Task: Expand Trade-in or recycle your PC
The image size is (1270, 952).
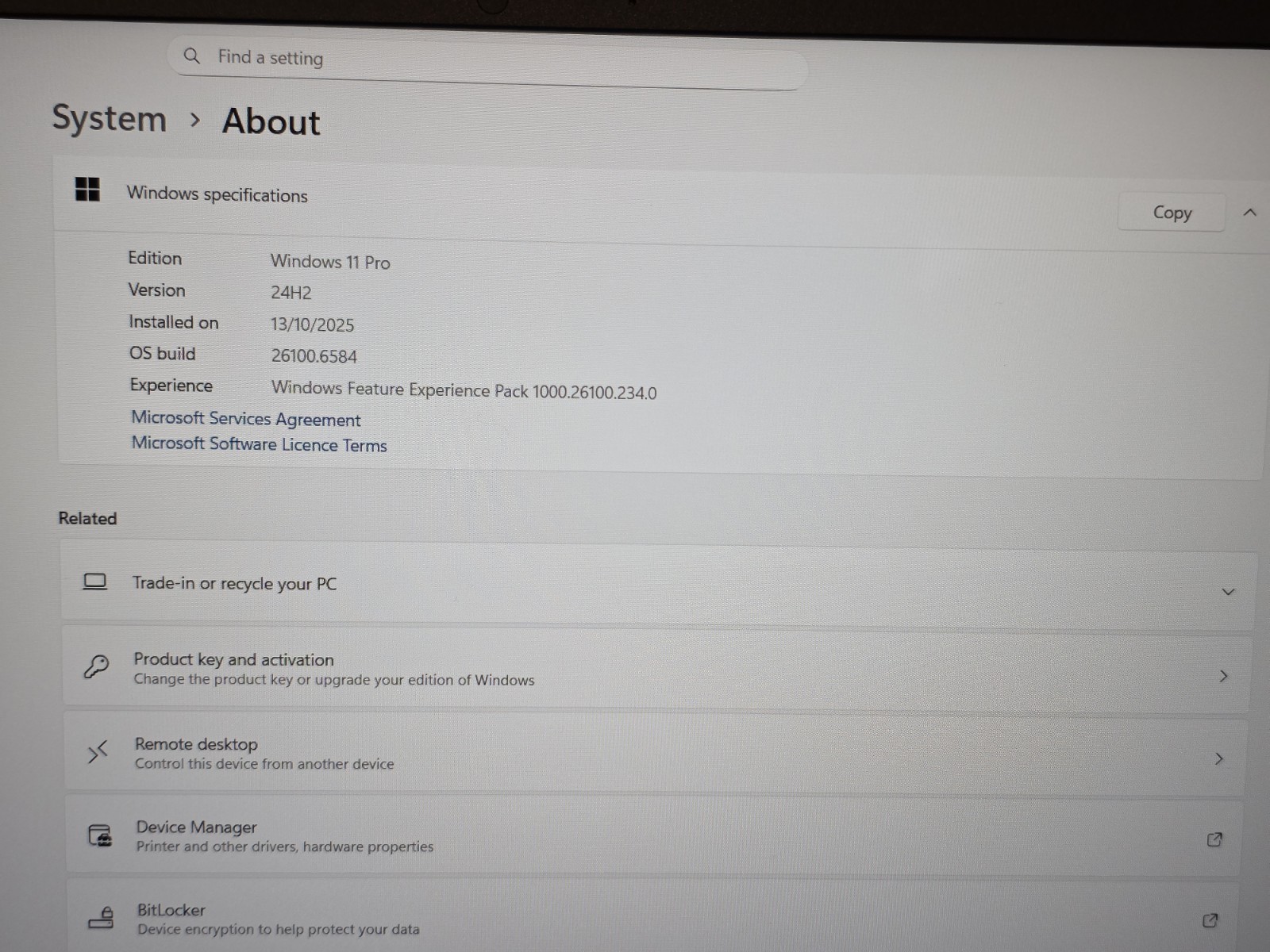Action: [x=659, y=587]
